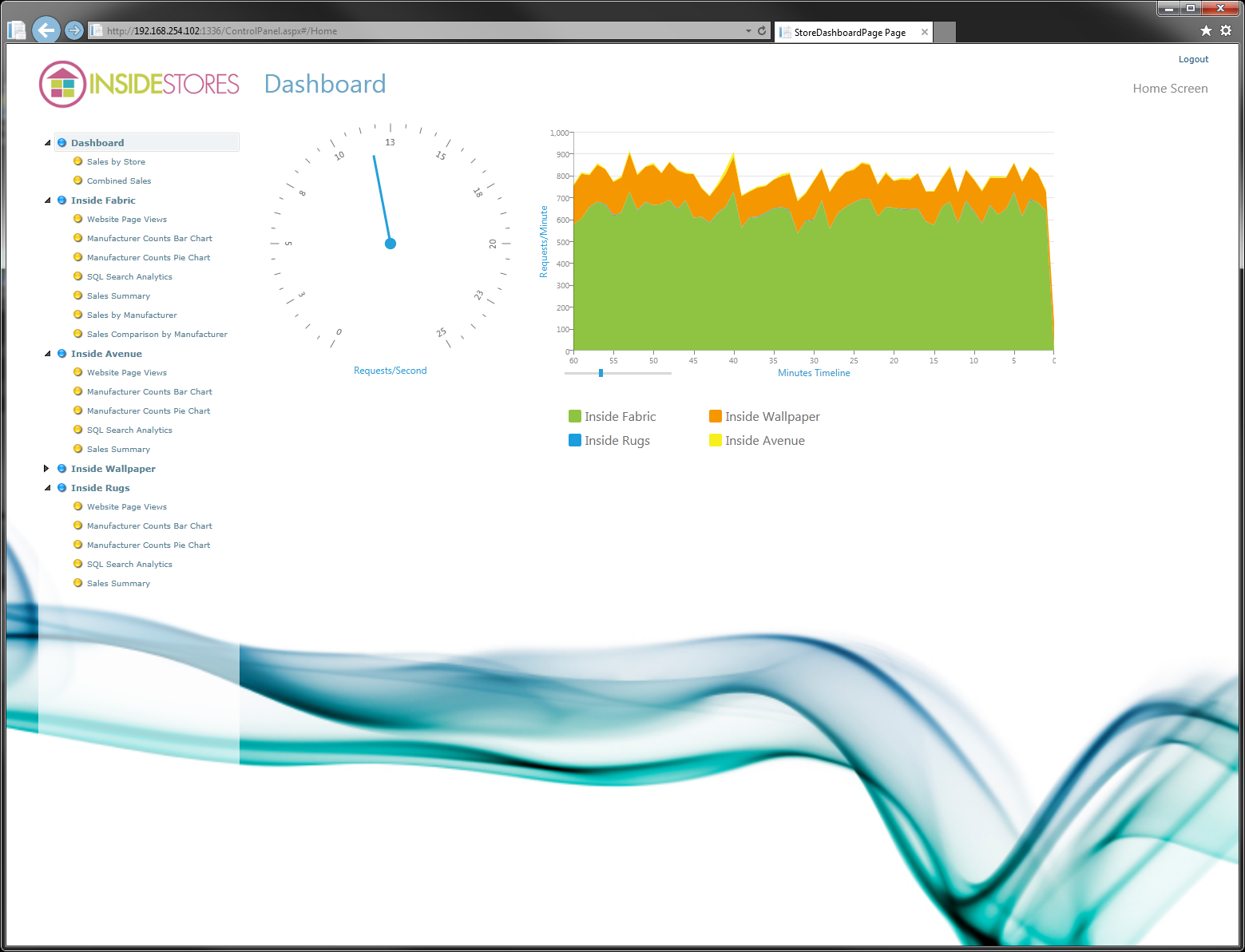The height and width of the screenshot is (952, 1245).
Task: Close the StoreDashboardPage tab
Action: [925, 32]
